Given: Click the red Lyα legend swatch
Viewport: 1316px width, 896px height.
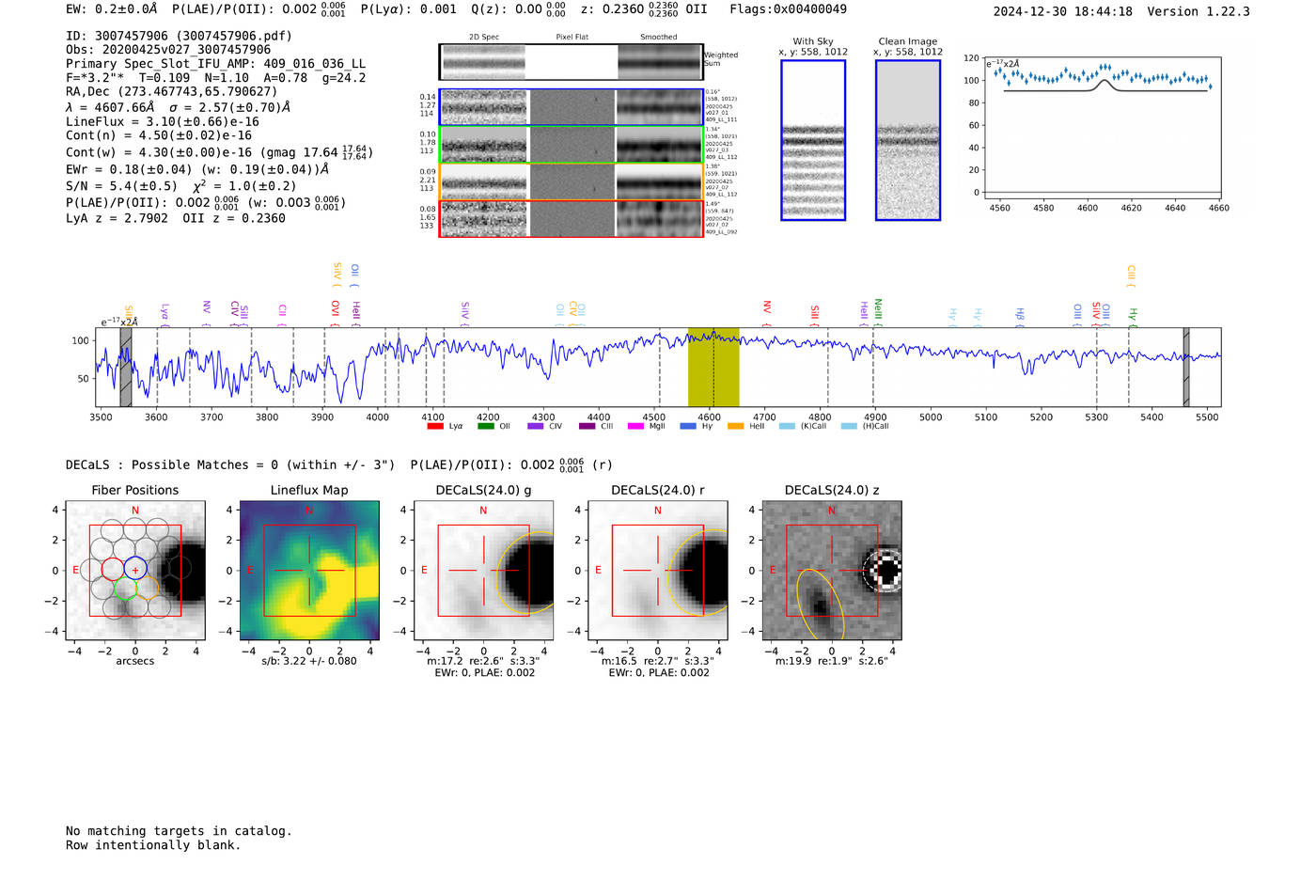Looking at the screenshot, I should [434, 426].
